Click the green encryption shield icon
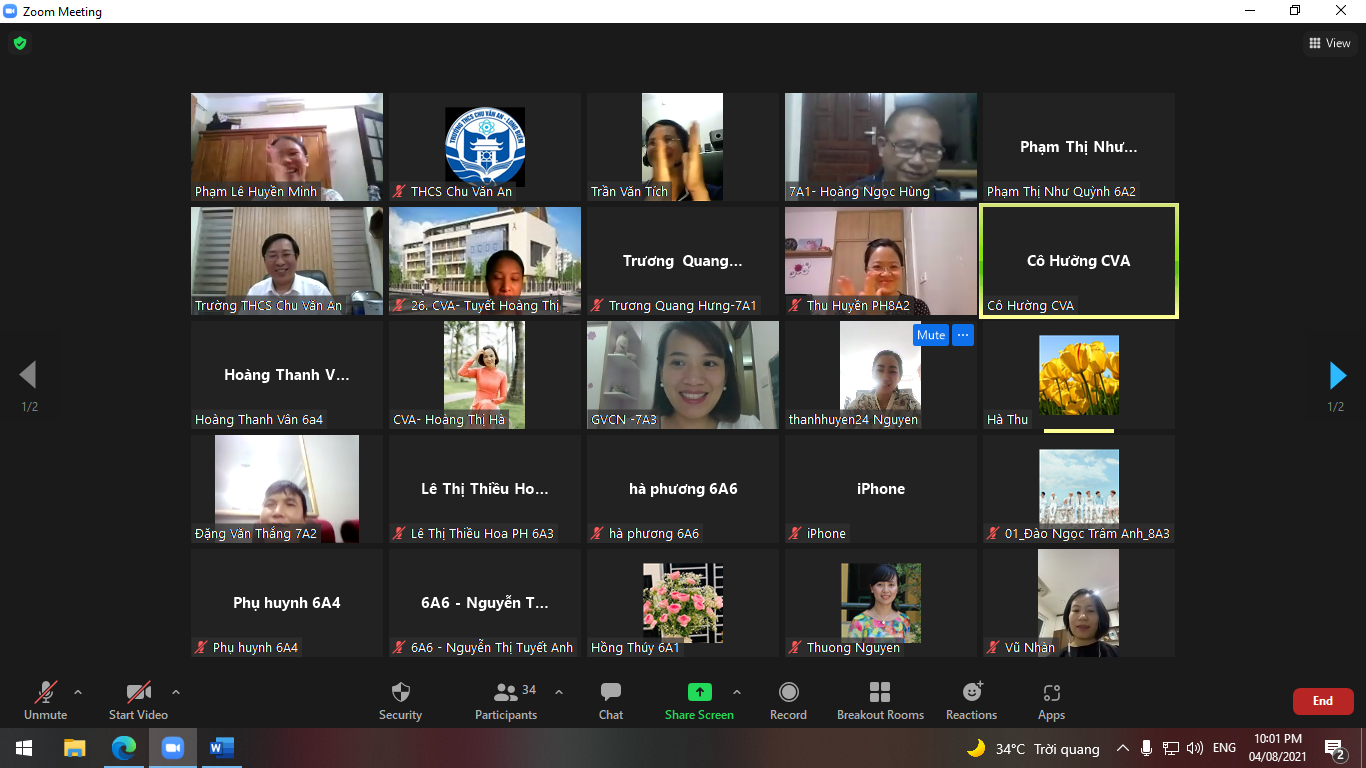The height and width of the screenshot is (768, 1366). [19, 43]
